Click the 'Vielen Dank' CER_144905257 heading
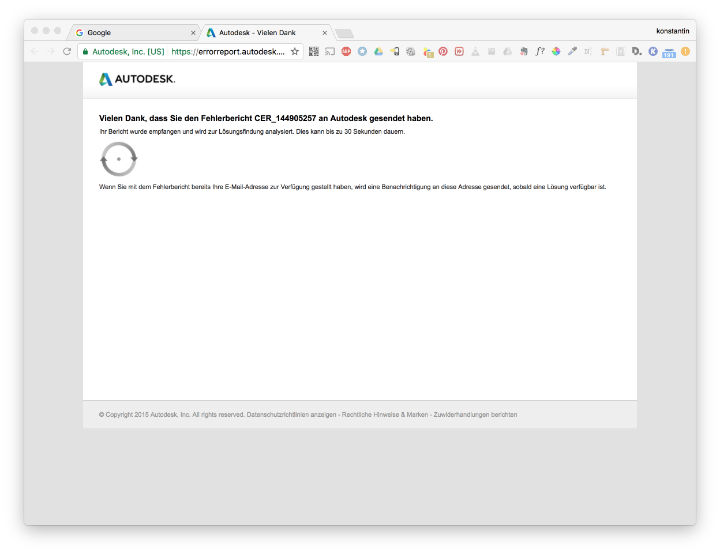Image resolution: width=720 pixels, height=554 pixels. click(x=266, y=118)
